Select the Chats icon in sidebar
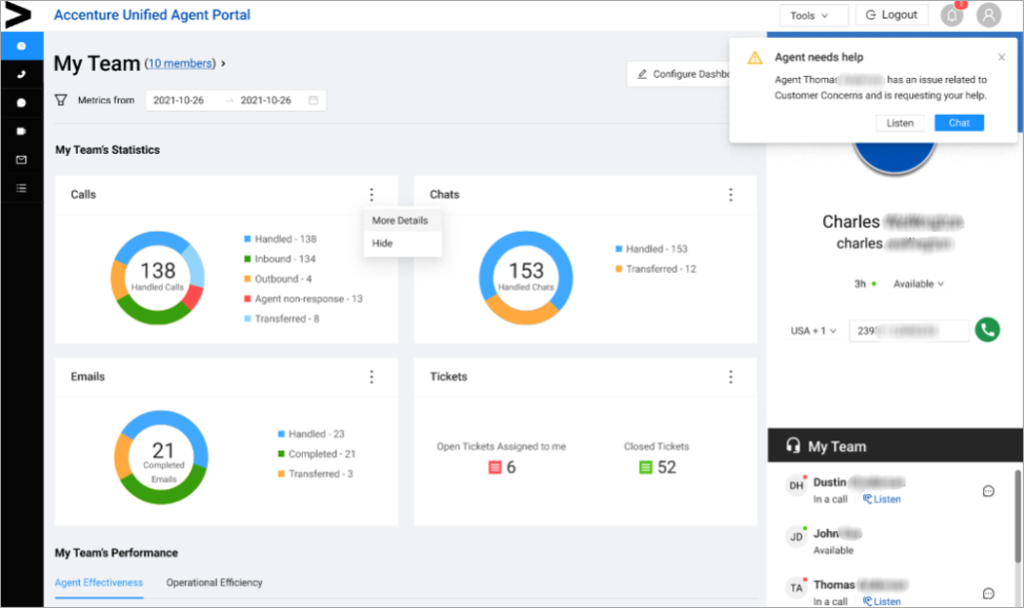The image size is (1024, 608). coord(20,104)
